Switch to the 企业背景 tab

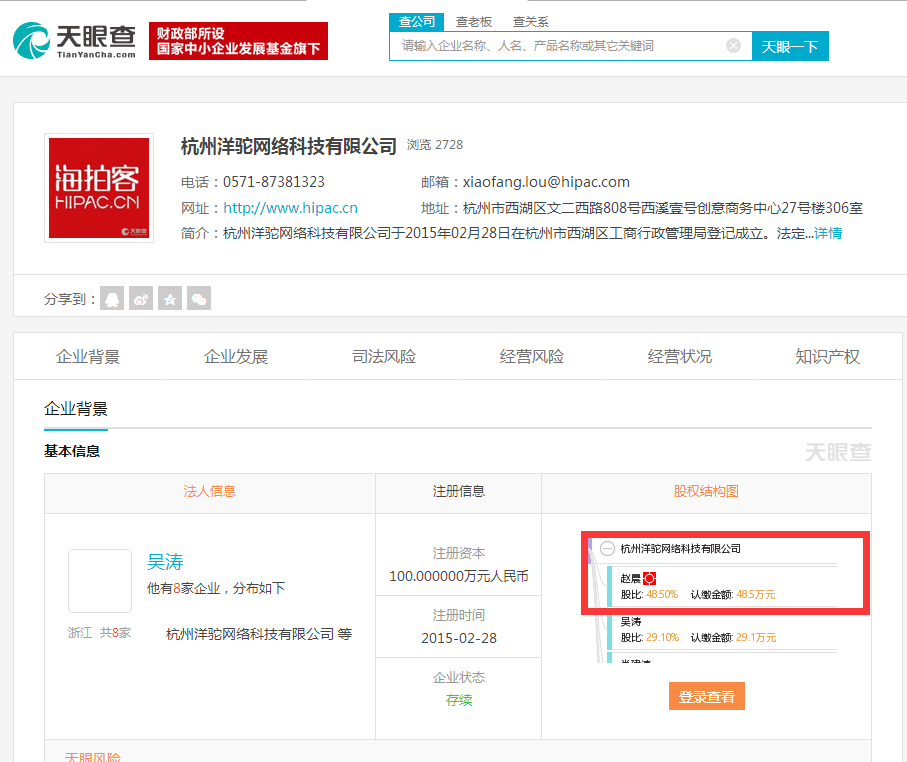88,356
